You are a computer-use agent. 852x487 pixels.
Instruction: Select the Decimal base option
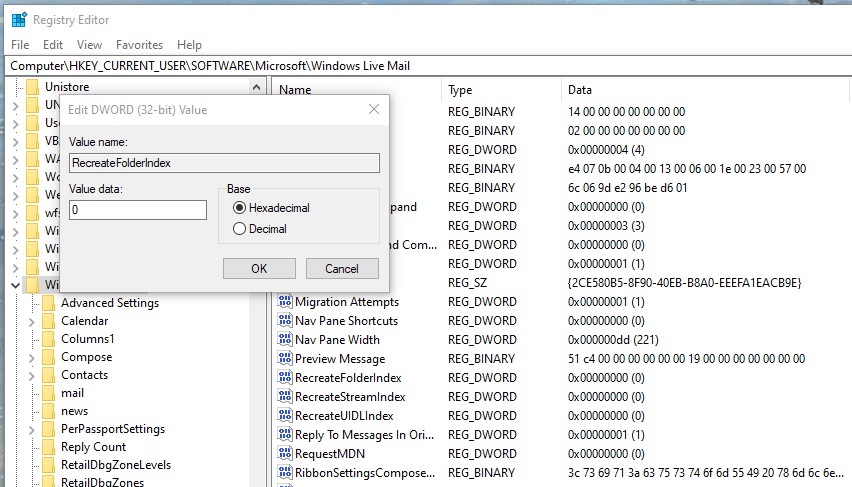(x=239, y=229)
